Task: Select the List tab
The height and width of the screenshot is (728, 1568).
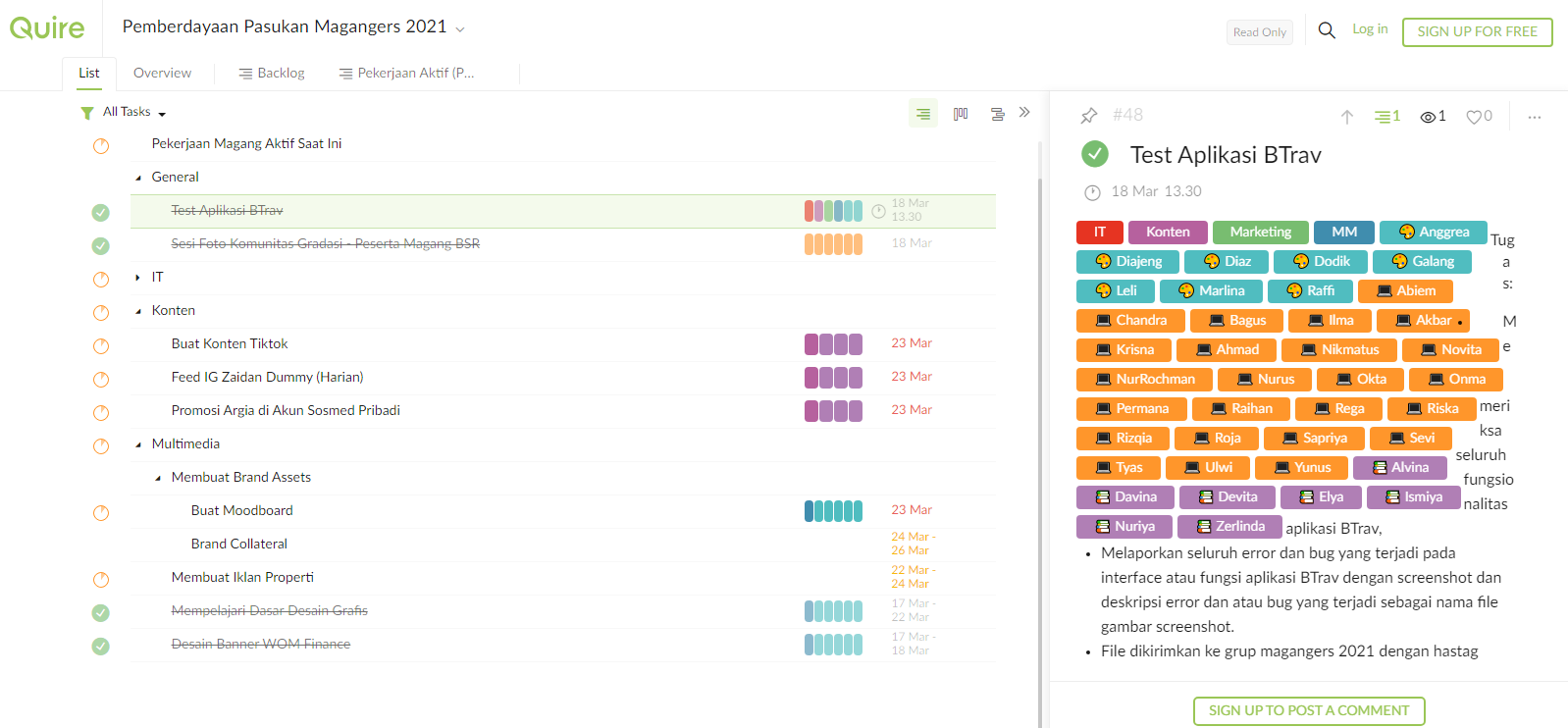Action: tap(89, 74)
